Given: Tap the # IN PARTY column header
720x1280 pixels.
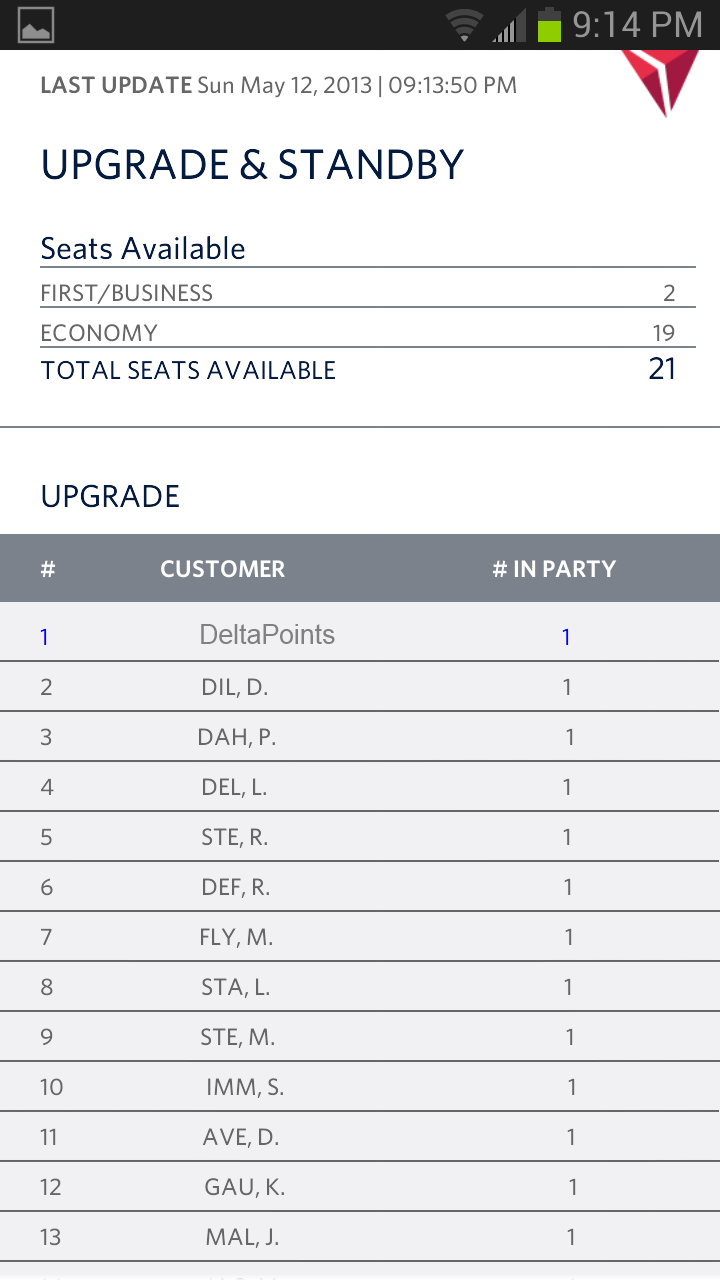Looking at the screenshot, I should [554, 569].
